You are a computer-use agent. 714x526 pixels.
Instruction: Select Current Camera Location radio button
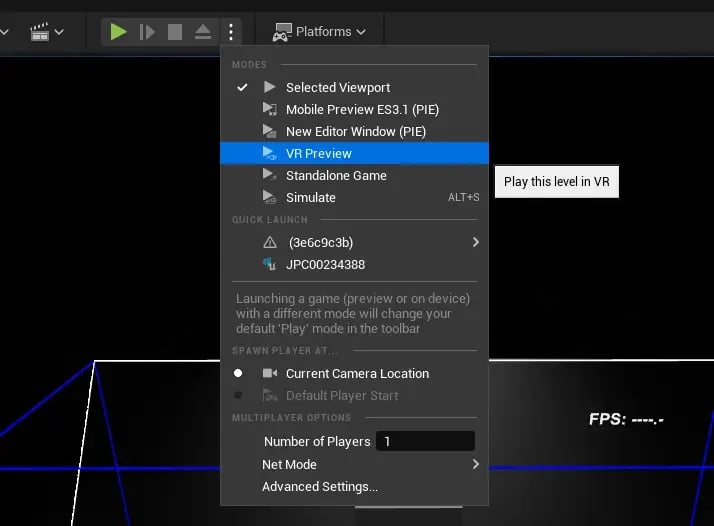point(238,373)
